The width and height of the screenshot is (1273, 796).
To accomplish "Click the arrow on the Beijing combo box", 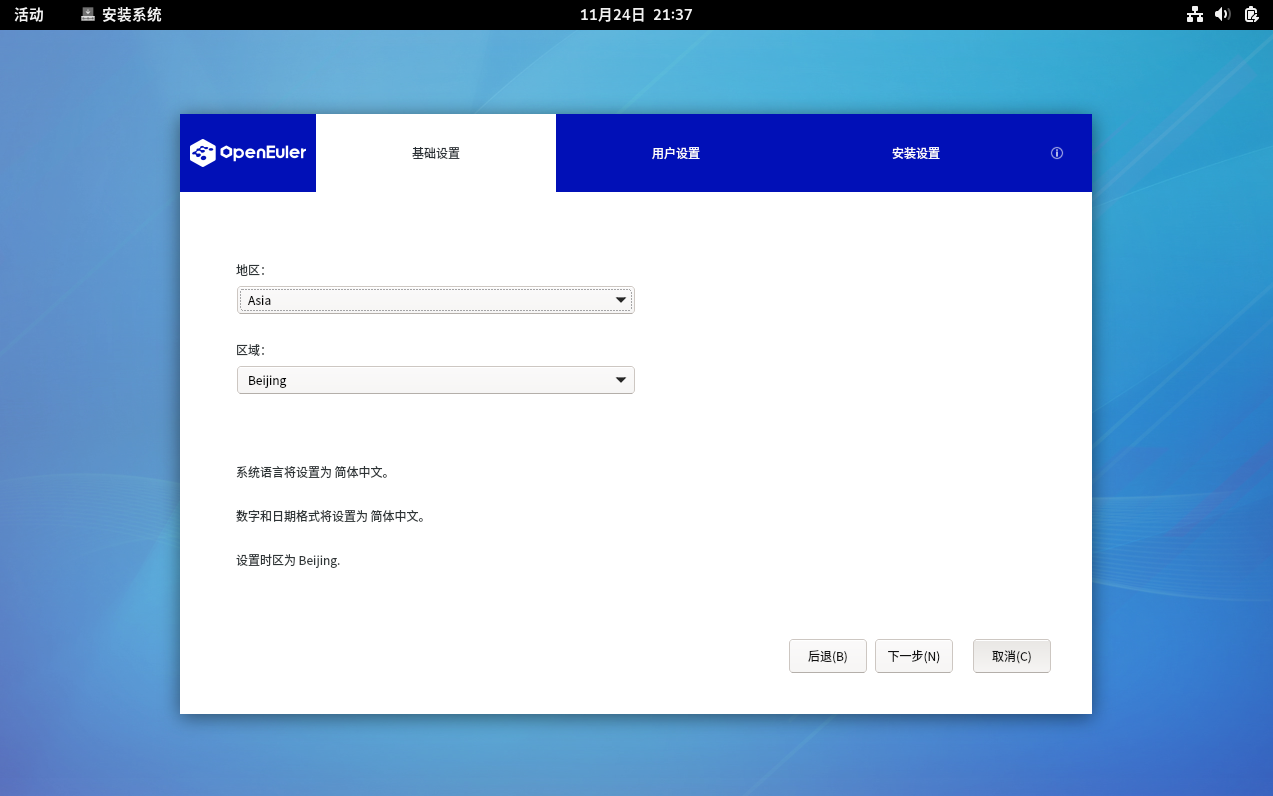I will click(x=621, y=380).
